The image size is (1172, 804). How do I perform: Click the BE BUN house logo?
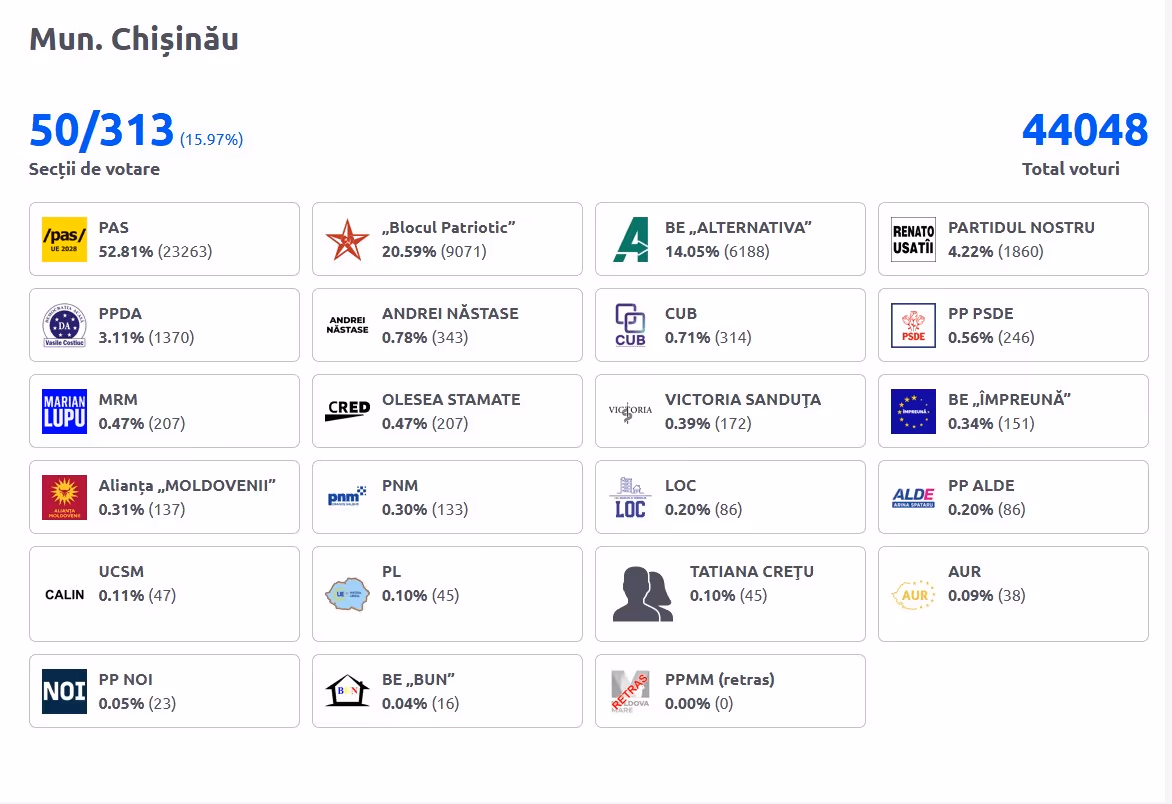[348, 690]
